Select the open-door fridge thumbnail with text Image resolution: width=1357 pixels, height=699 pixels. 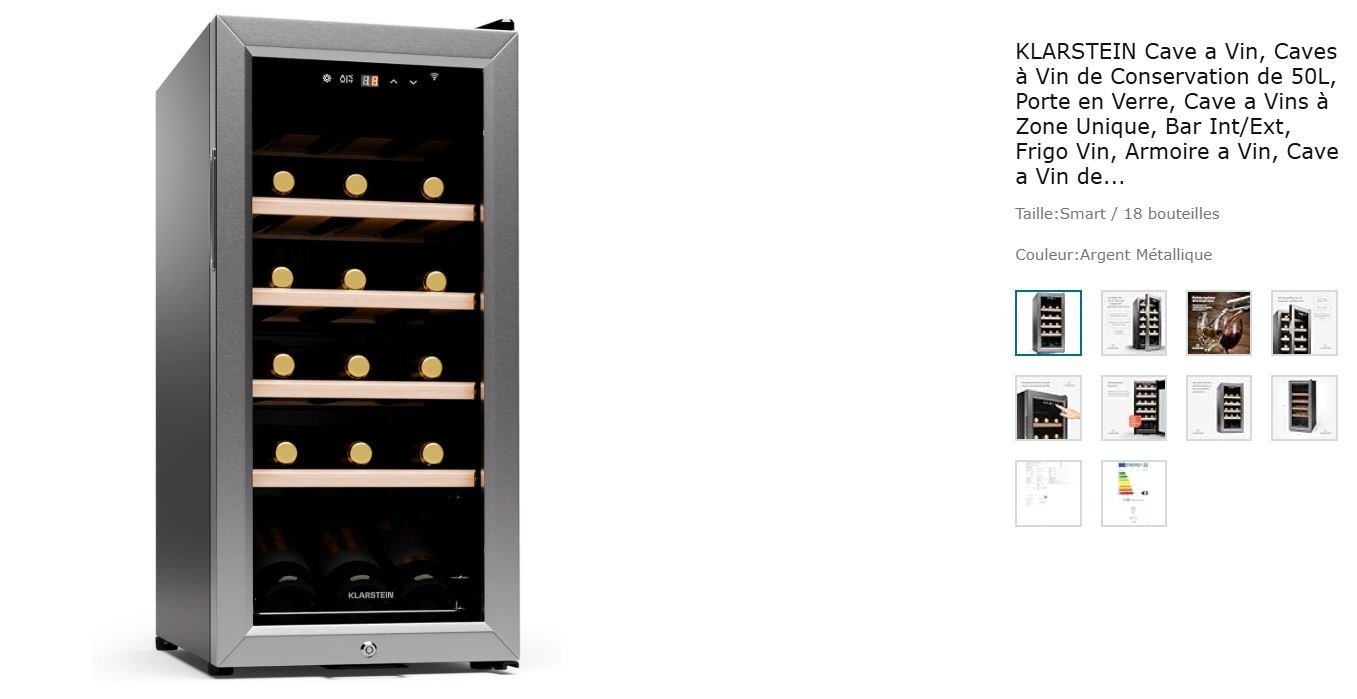pos(1134,323)
